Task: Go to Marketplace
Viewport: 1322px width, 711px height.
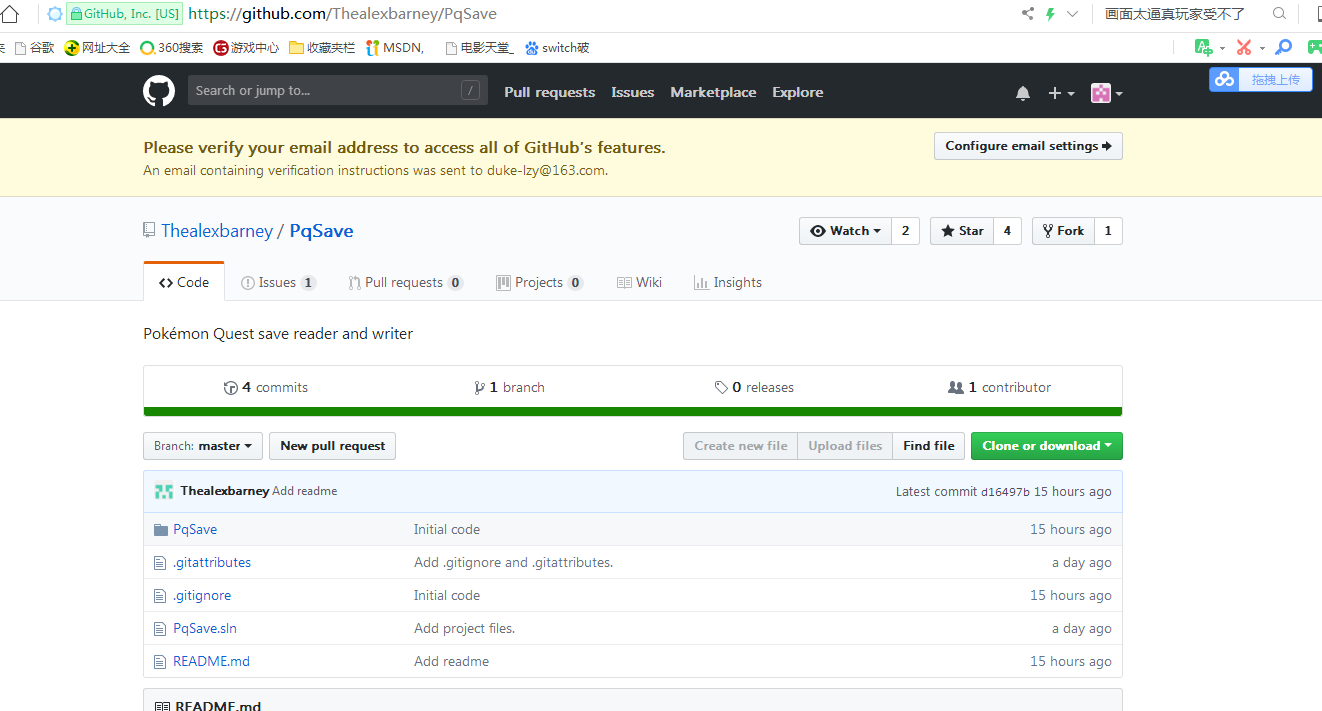Action: pos(713,92)
